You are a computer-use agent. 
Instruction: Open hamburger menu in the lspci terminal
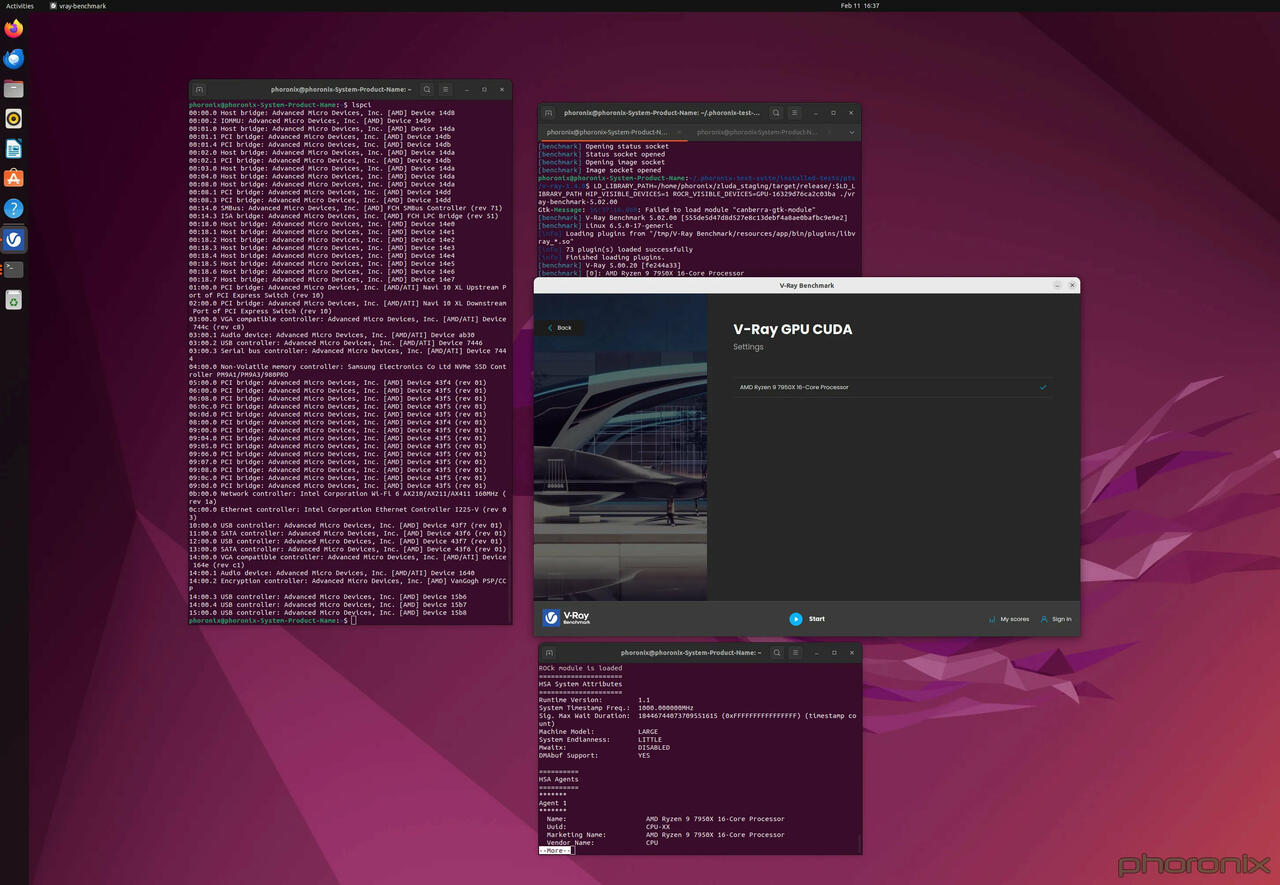pyautogui.click(x=446, y=89)
